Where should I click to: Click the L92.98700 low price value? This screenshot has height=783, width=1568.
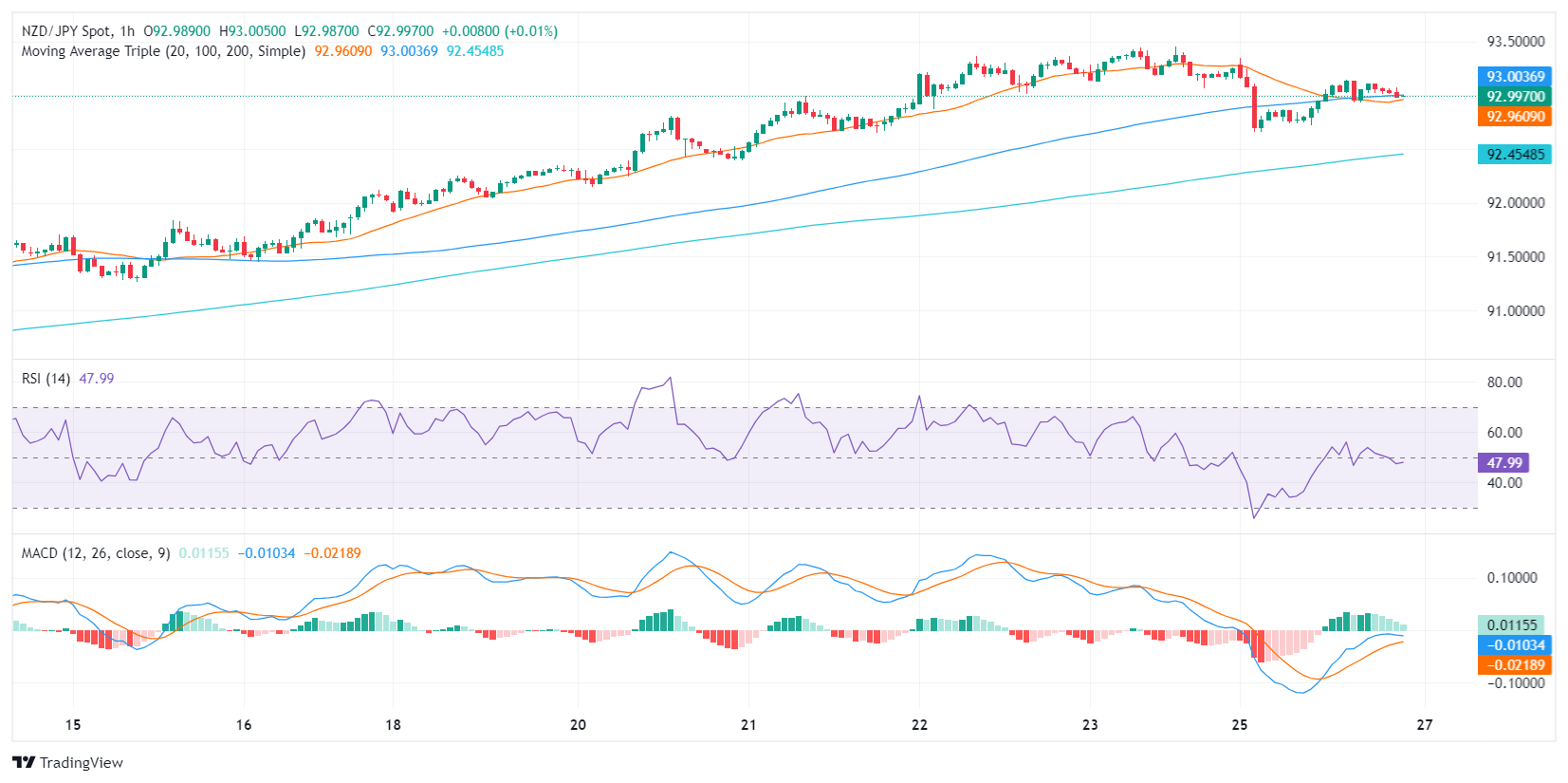[x=327, y=31]
